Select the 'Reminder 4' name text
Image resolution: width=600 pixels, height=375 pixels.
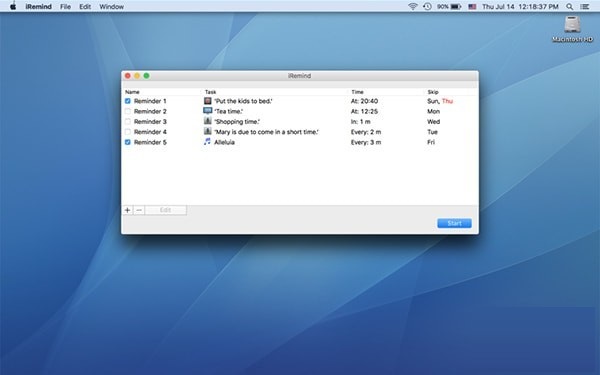pyautogui.click(x=150, y=132)
